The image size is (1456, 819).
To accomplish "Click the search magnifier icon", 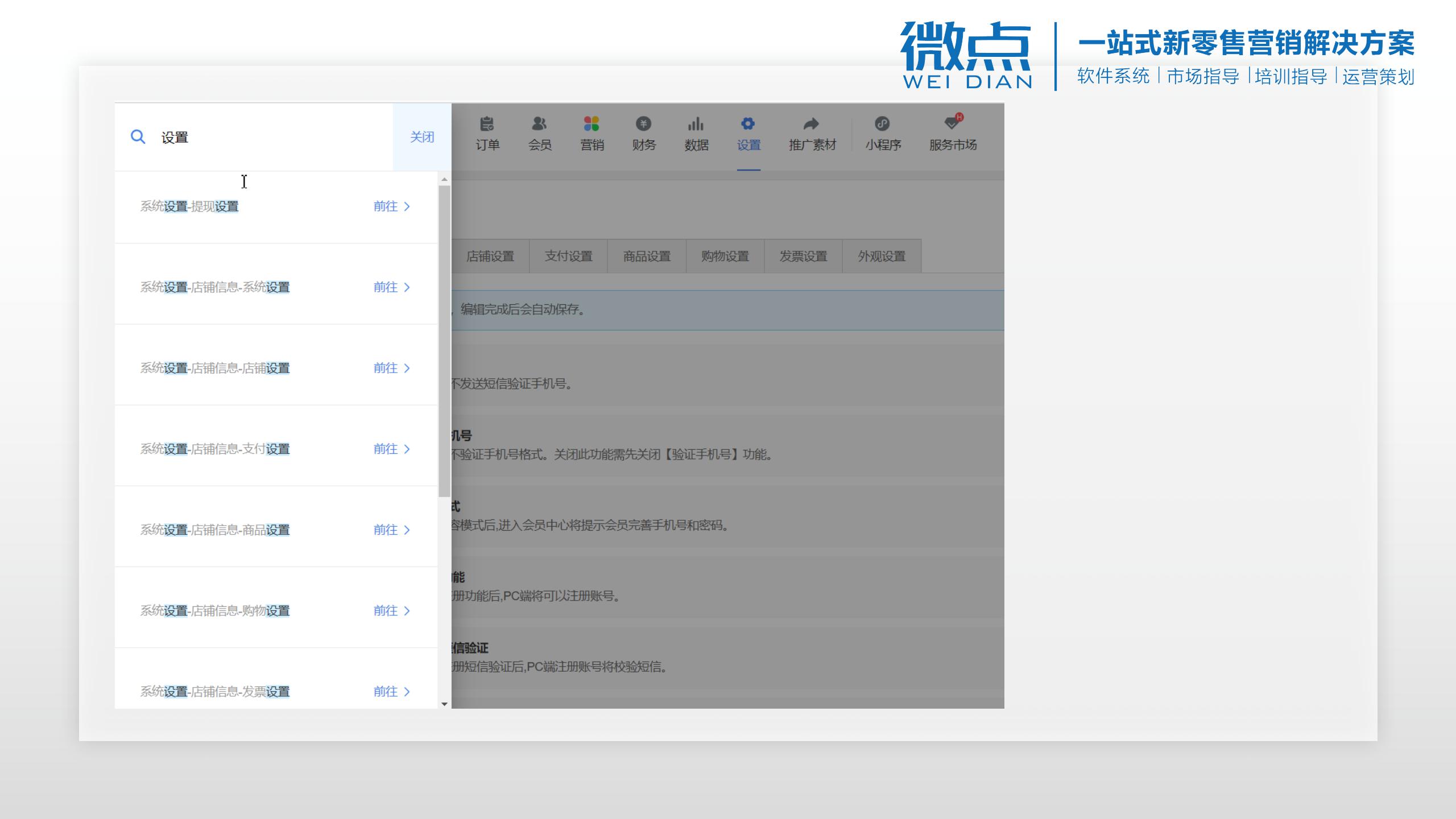I will (x=138, y=136).
